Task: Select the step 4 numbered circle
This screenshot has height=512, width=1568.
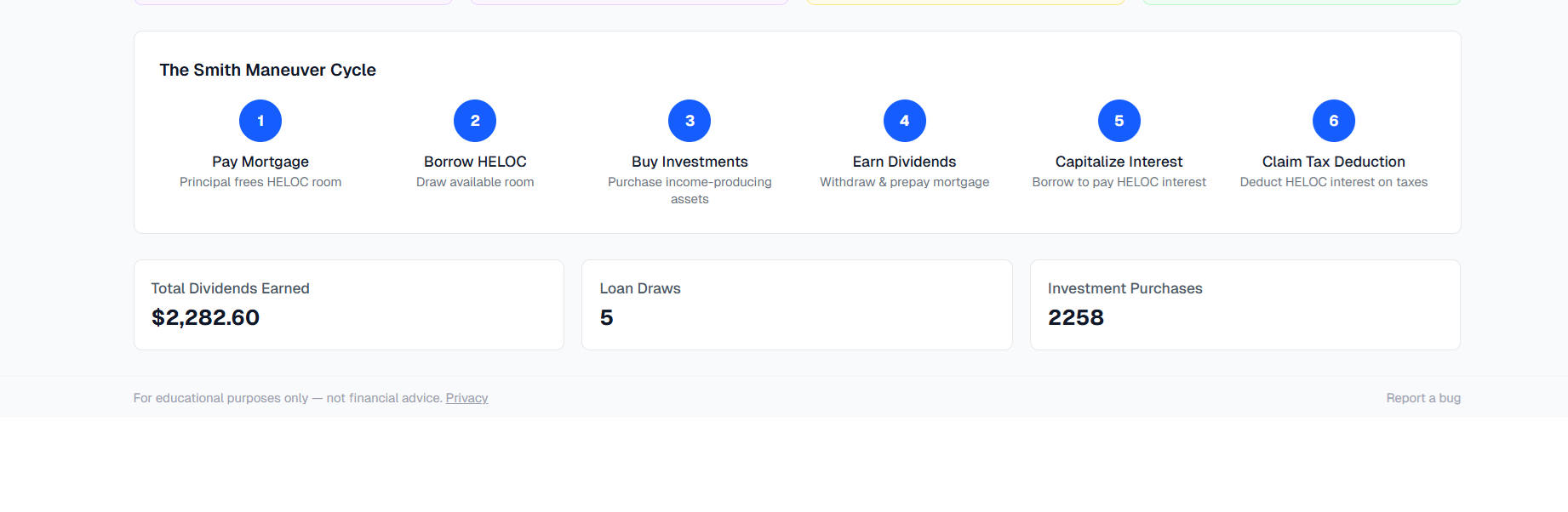Action: (904, 121)
